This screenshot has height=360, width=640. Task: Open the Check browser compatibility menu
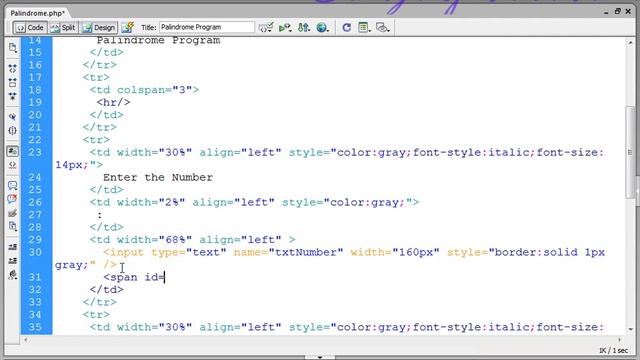pos(285,27)
